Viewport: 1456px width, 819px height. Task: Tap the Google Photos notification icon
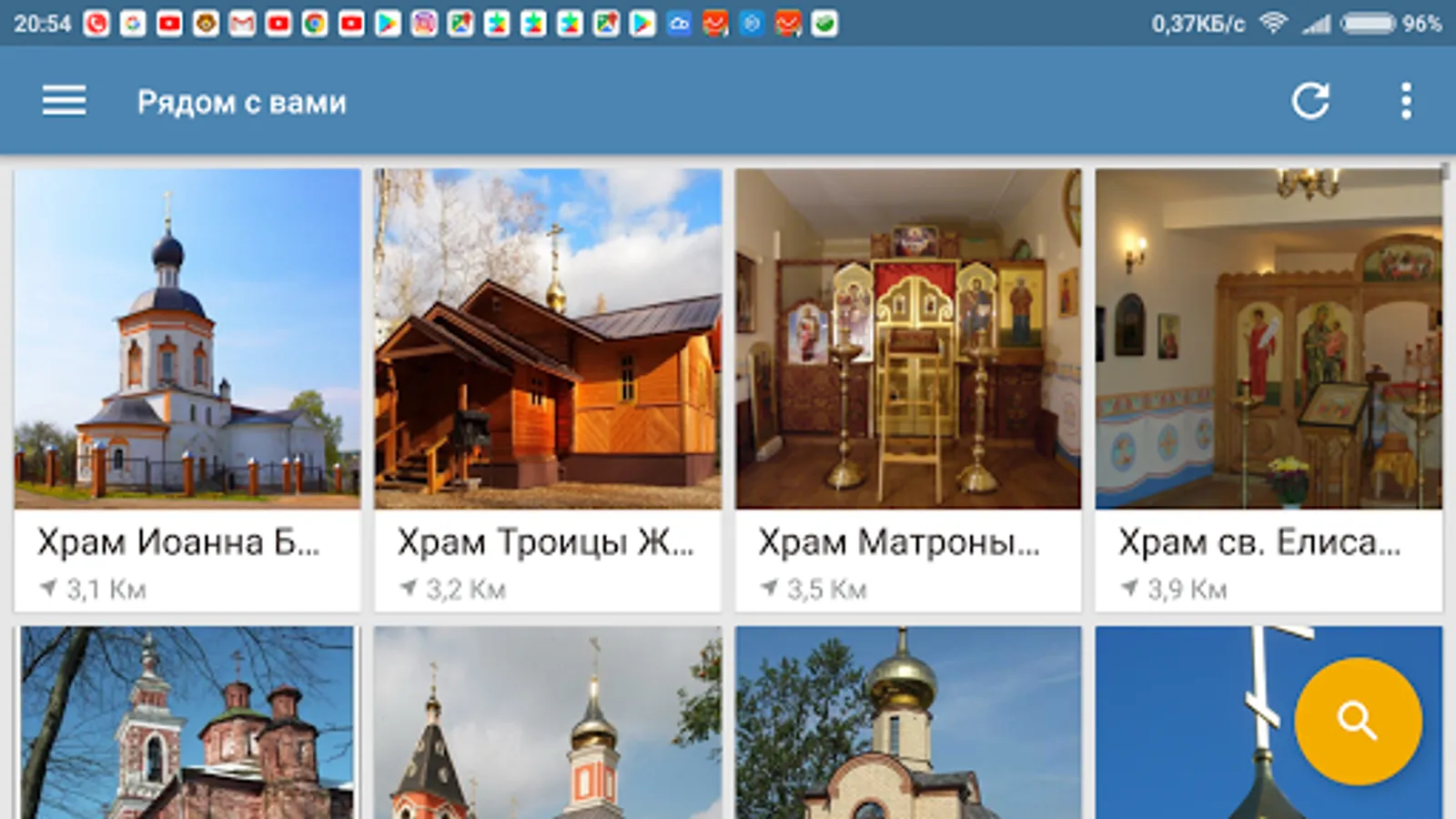coord(133,24)
